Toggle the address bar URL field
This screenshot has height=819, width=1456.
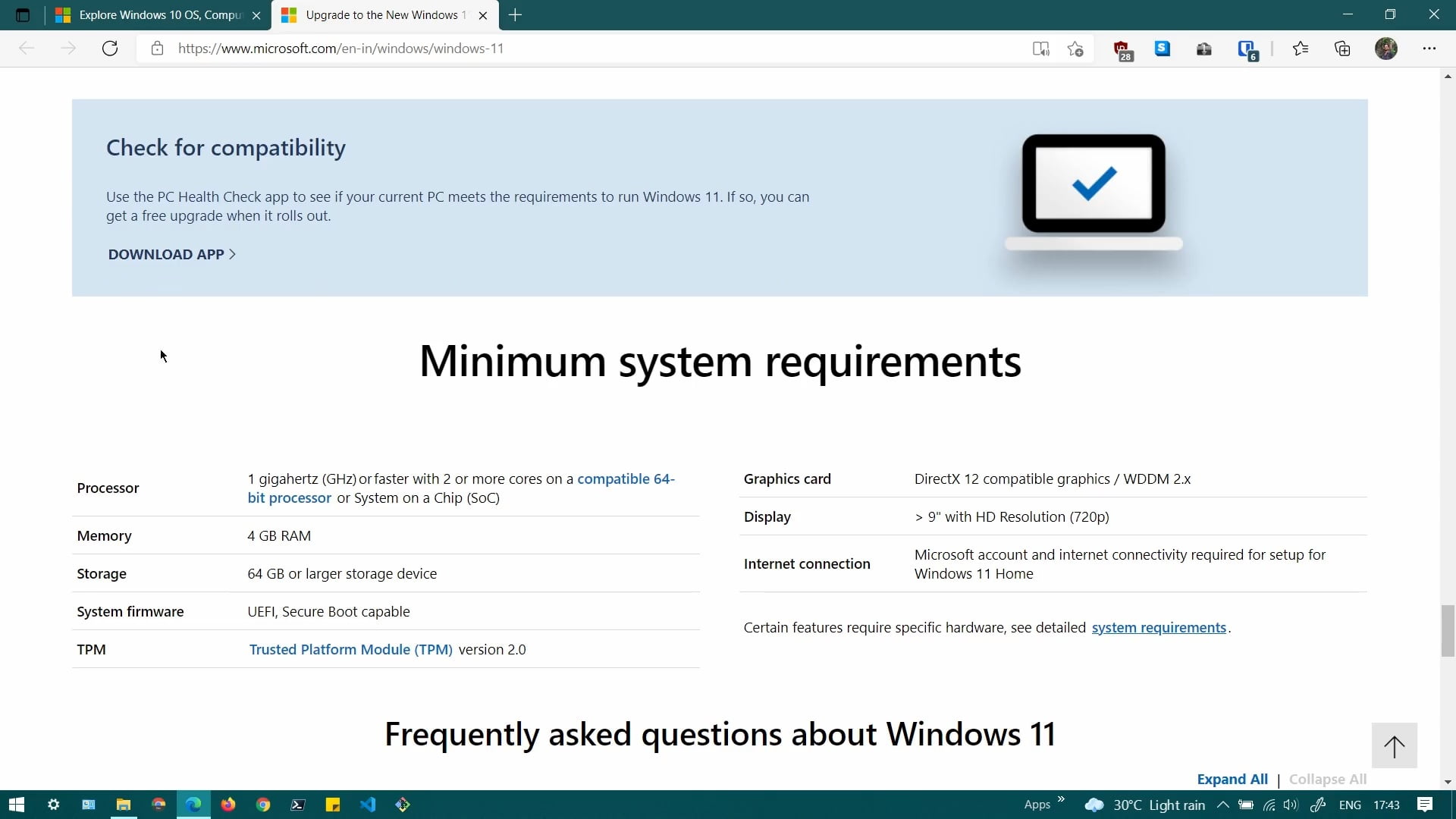[x=340, y=48]
